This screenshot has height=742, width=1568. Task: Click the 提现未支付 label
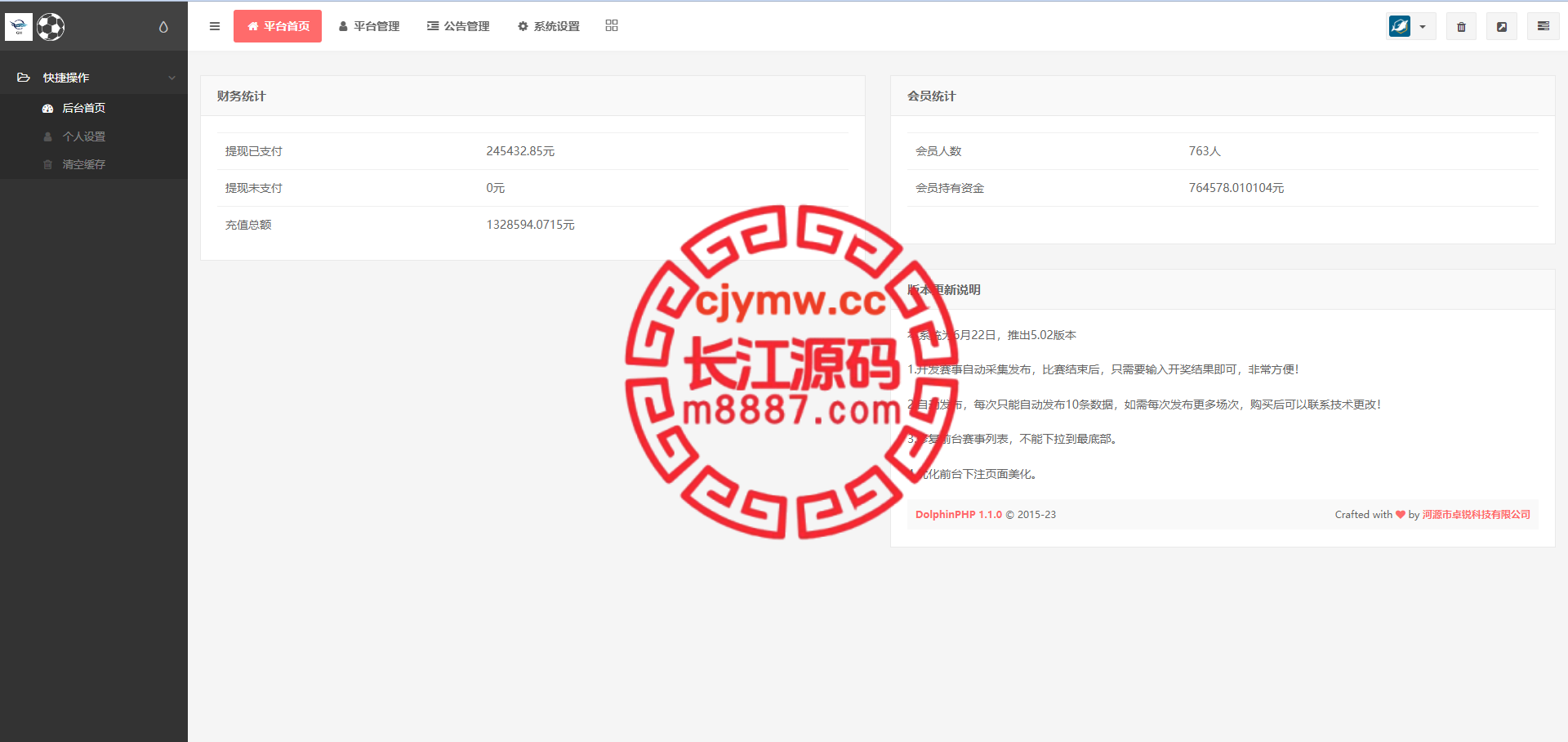click(254, 188)
